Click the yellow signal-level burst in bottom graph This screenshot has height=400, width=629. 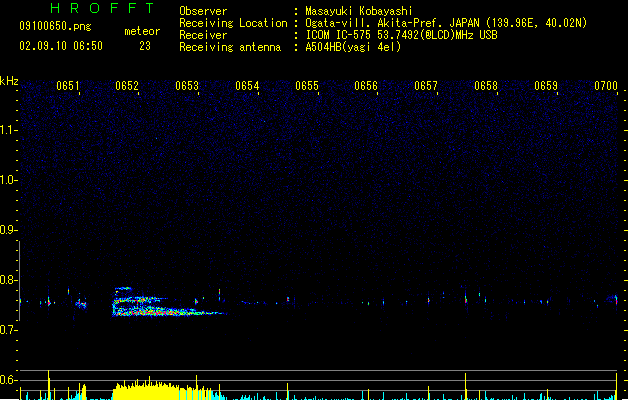(164, 390)
